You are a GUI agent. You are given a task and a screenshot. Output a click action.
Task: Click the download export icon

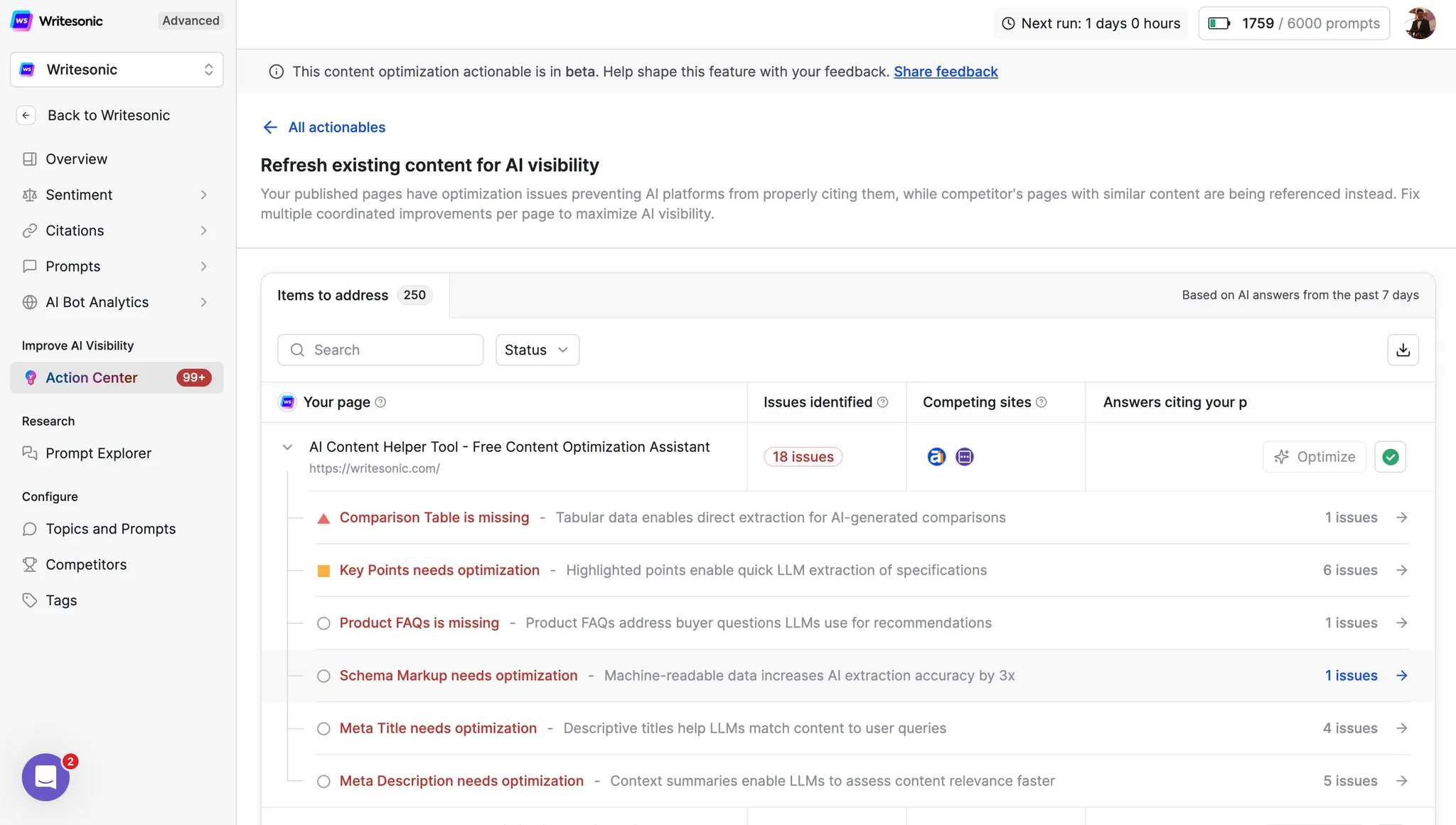tap(1403, 350)
